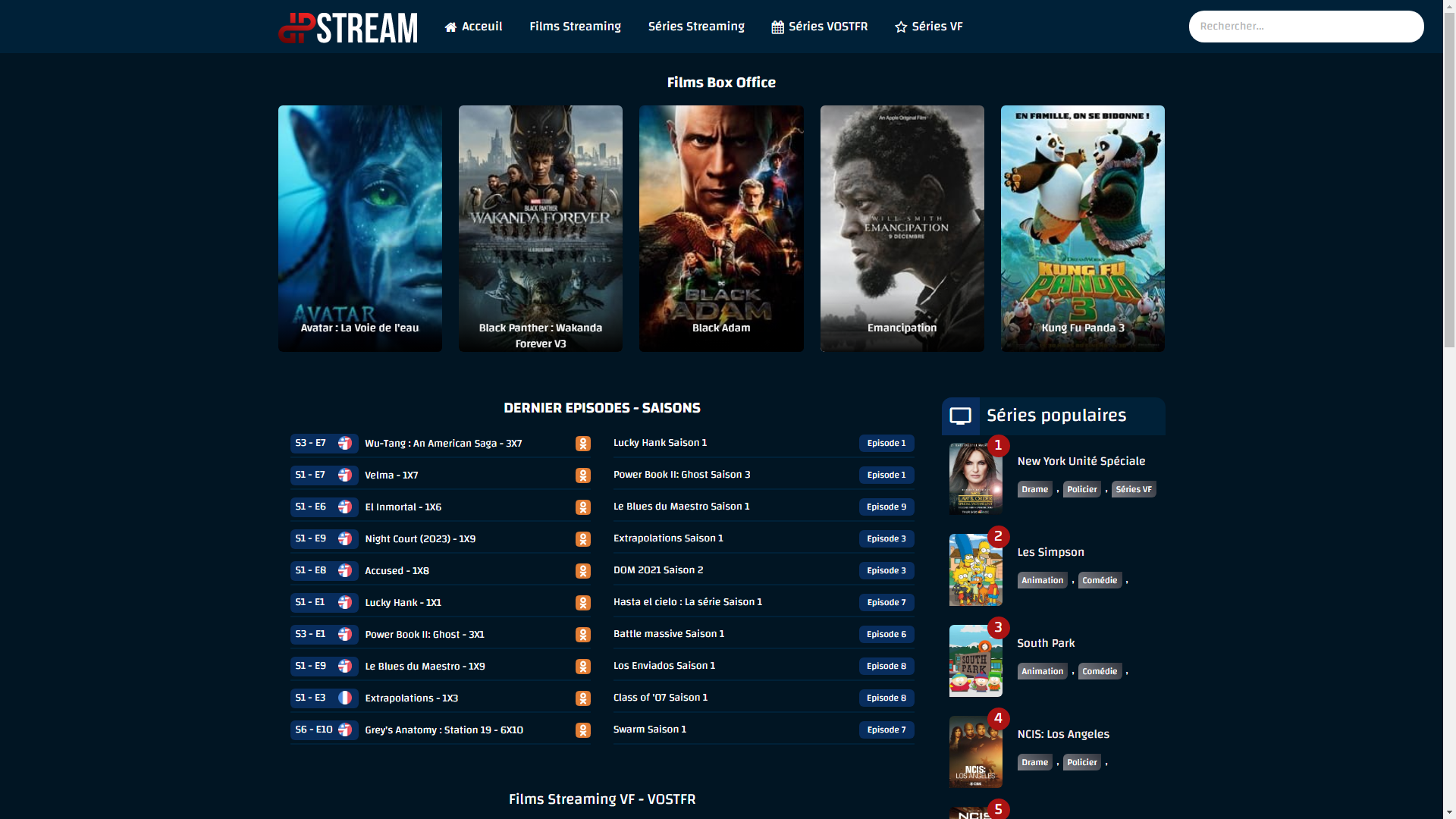1456x819 pixels.
Task: Click orange icon on Grey's Anatomy Station 19 row
Action: (x=582, y=730)
